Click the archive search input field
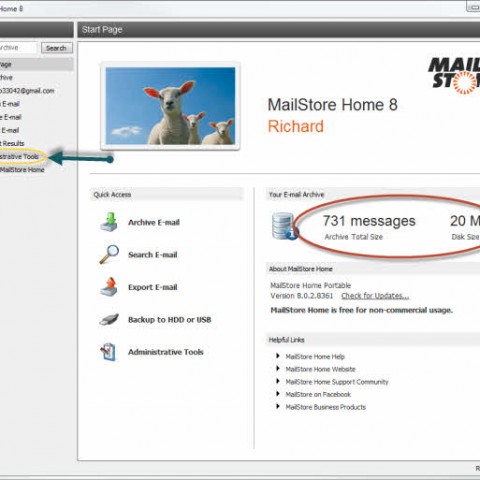Viewport: 480px width, 480px height. [x=17, y=48]
